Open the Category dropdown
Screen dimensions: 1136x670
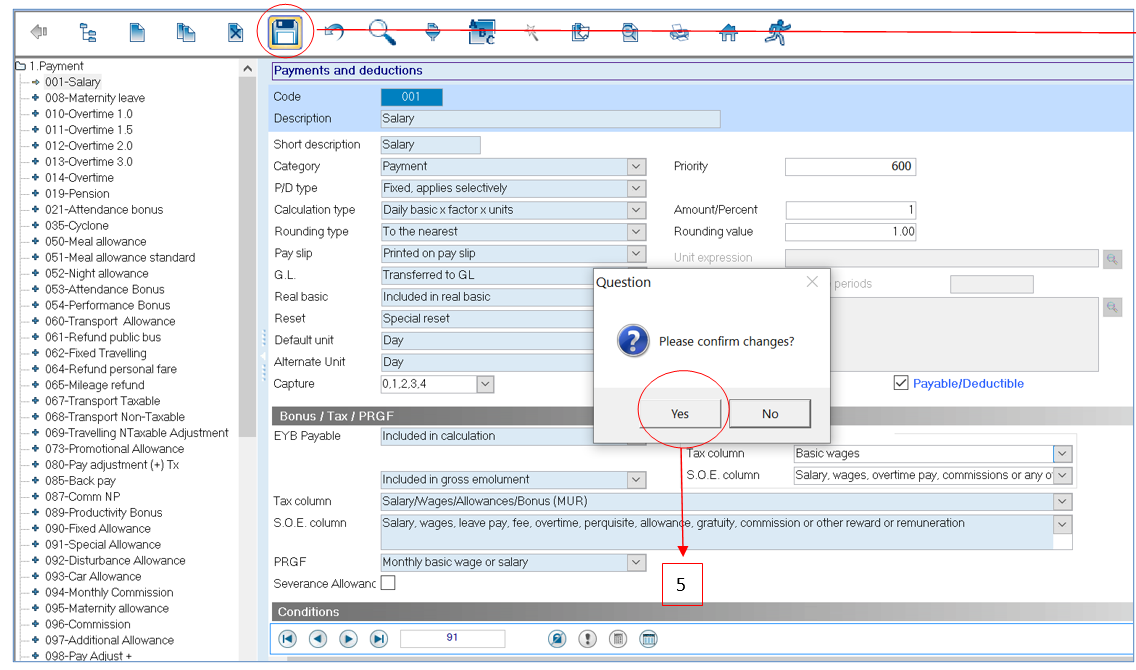pyautogui.click(x=636, y=167)
